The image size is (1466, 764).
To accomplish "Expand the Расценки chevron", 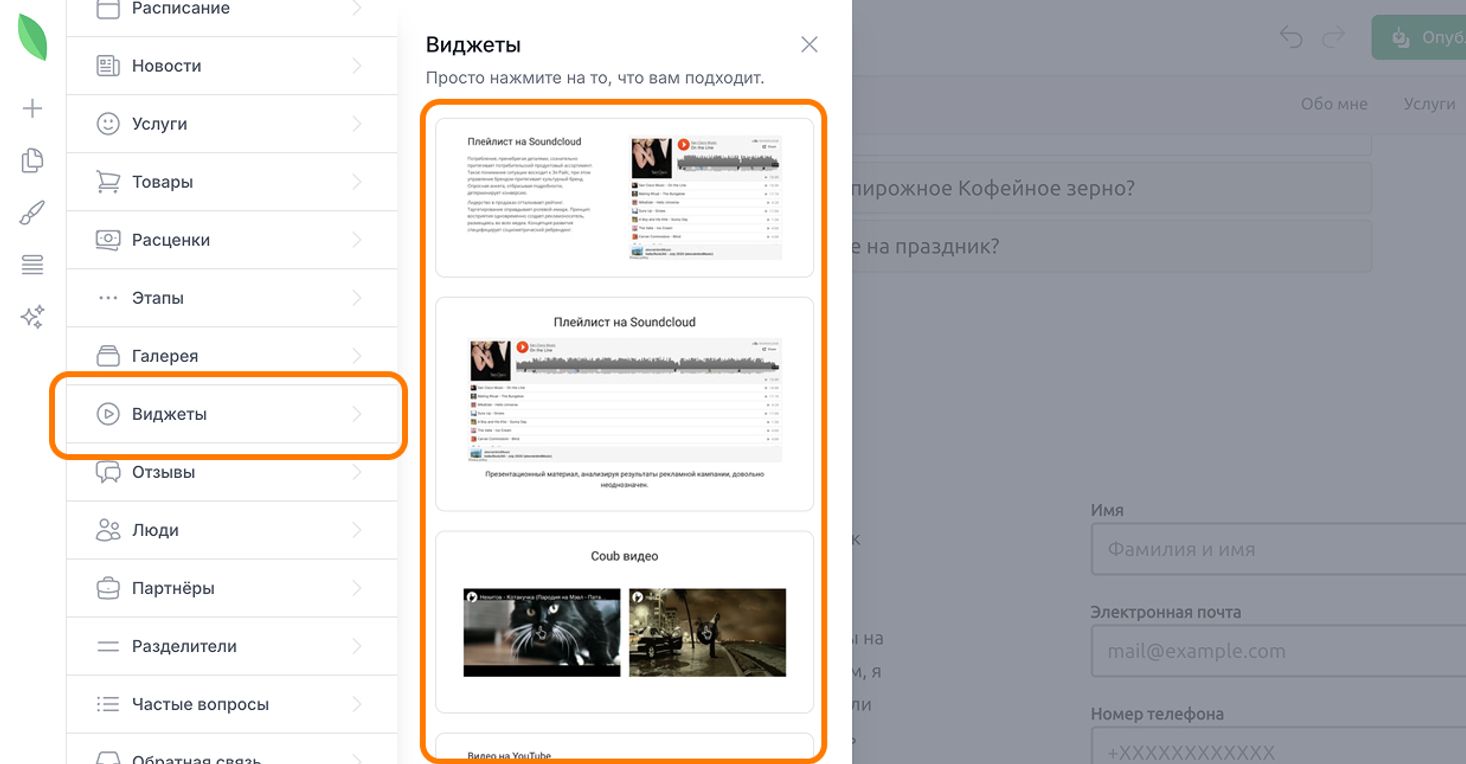I will click(x=357, y=240).
